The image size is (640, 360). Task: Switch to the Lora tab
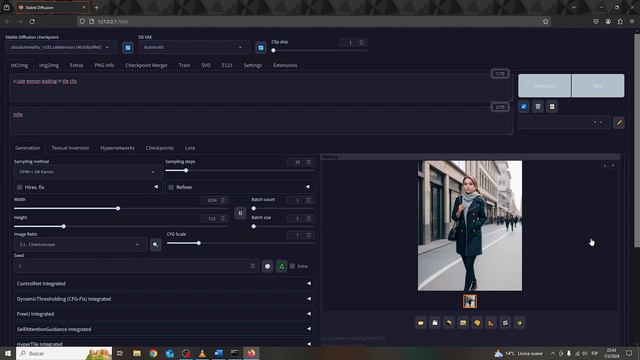[190, 148]
